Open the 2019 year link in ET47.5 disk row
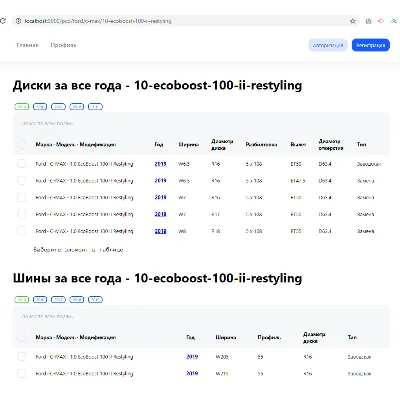 coord(160,181)
